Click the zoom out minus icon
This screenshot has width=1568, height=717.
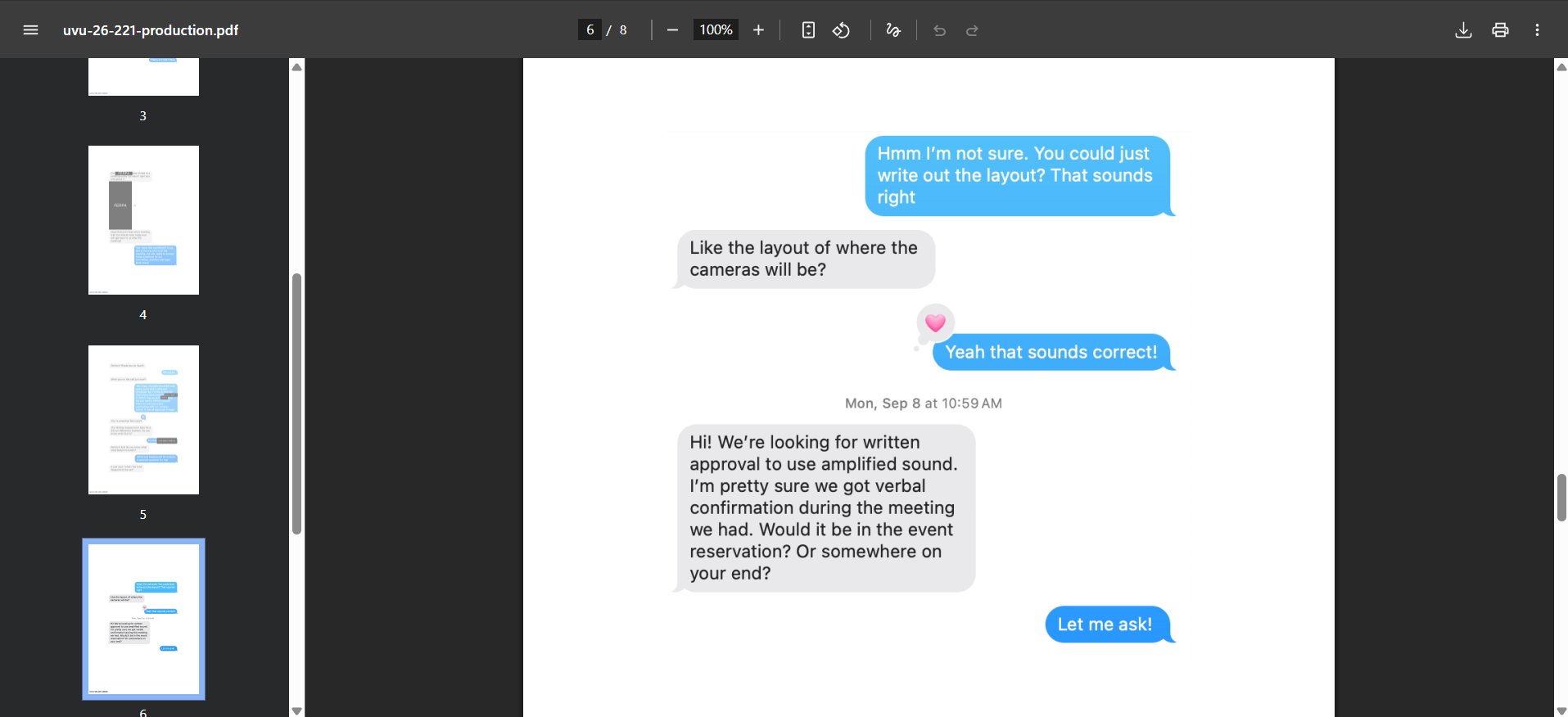672,30
